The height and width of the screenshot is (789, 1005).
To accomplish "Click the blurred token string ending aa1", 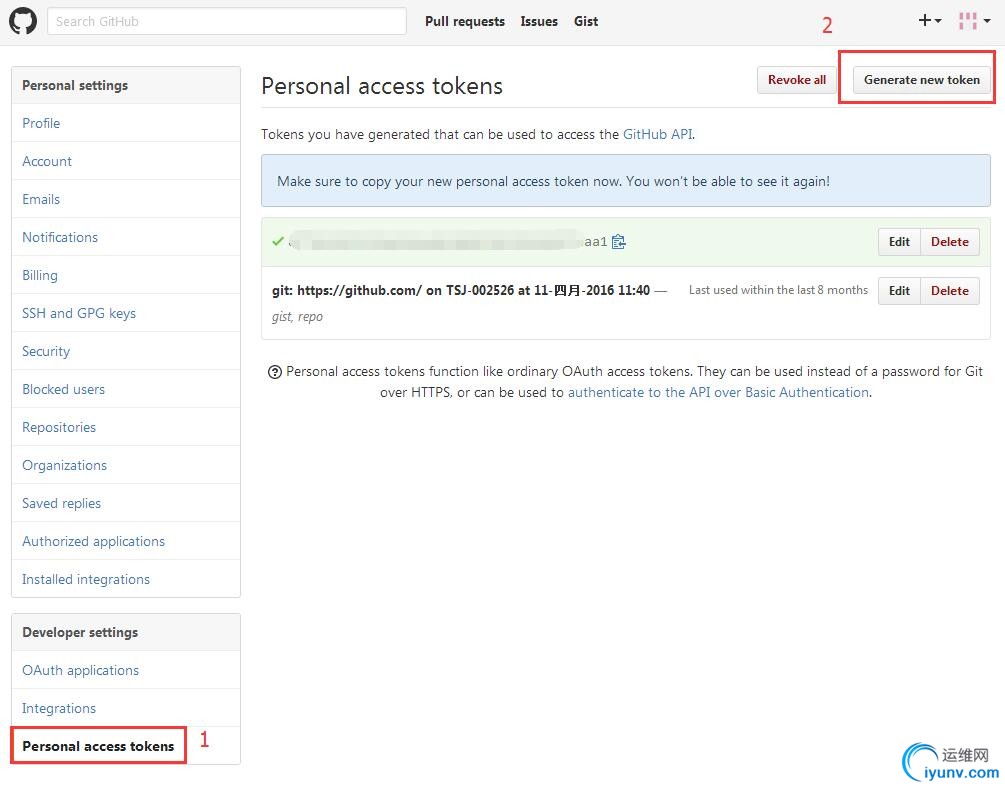I will (447, 242).
